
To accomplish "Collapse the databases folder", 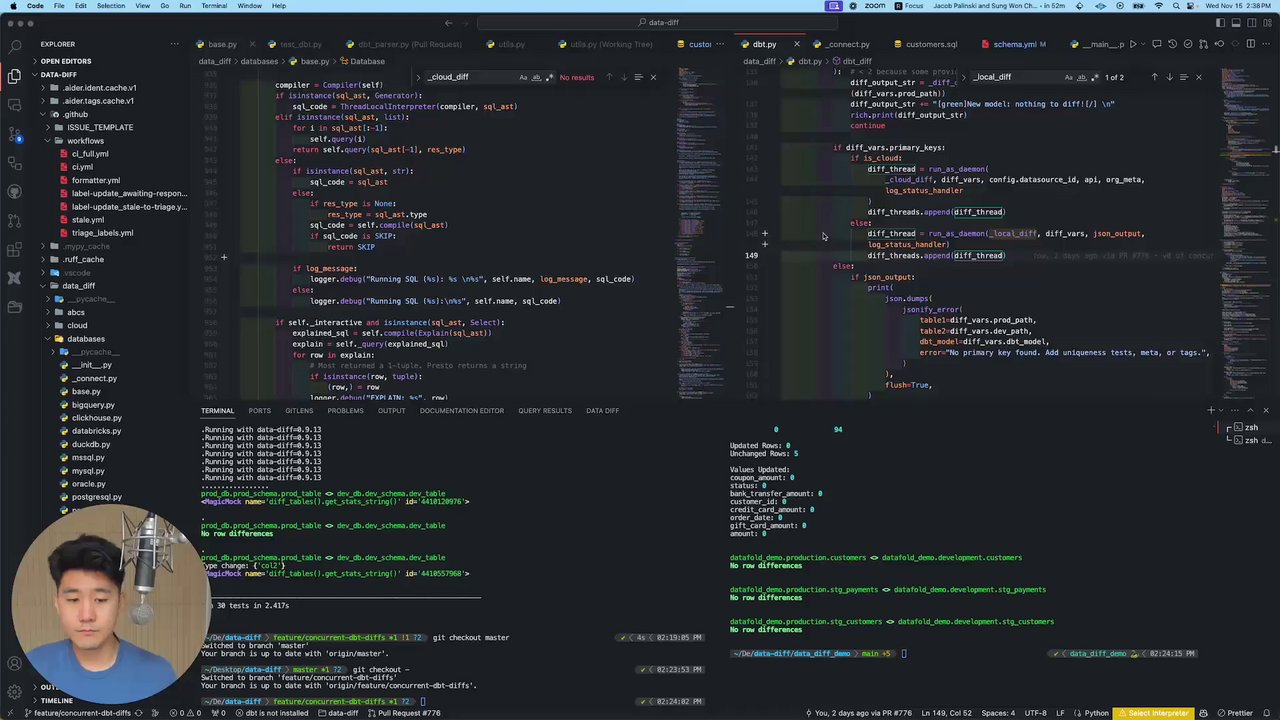I will [85, 339].
